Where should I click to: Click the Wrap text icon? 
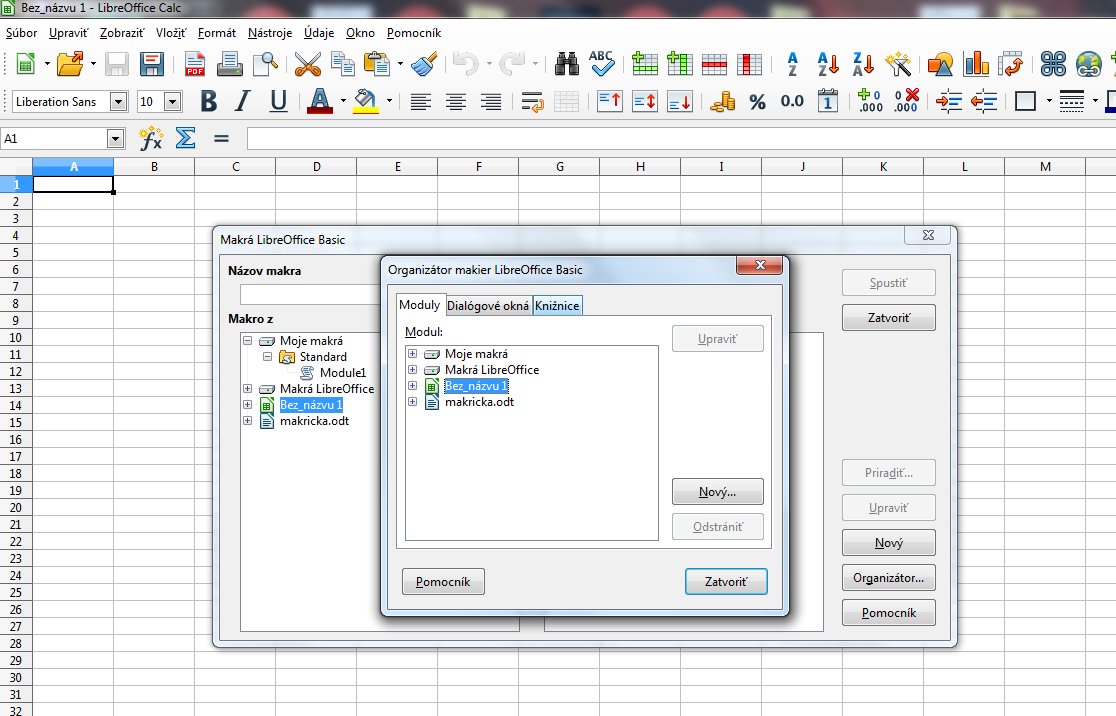click(x=532, y=102)
